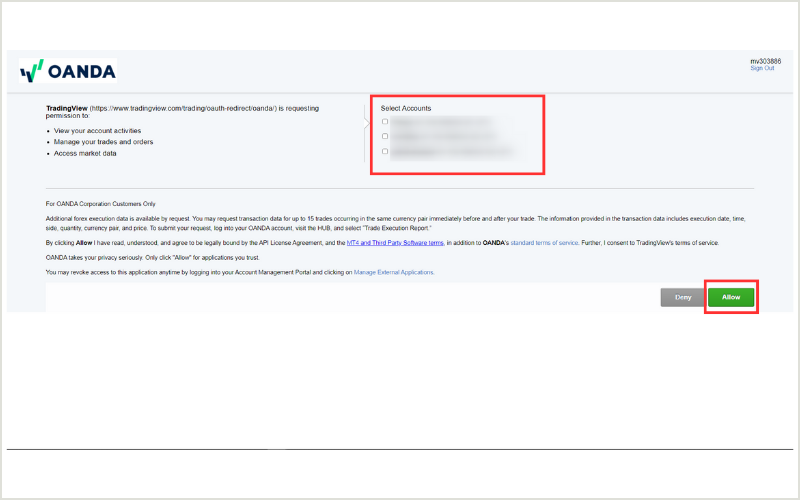Open MT4 and Third Party Software terms link

point(395,243)
